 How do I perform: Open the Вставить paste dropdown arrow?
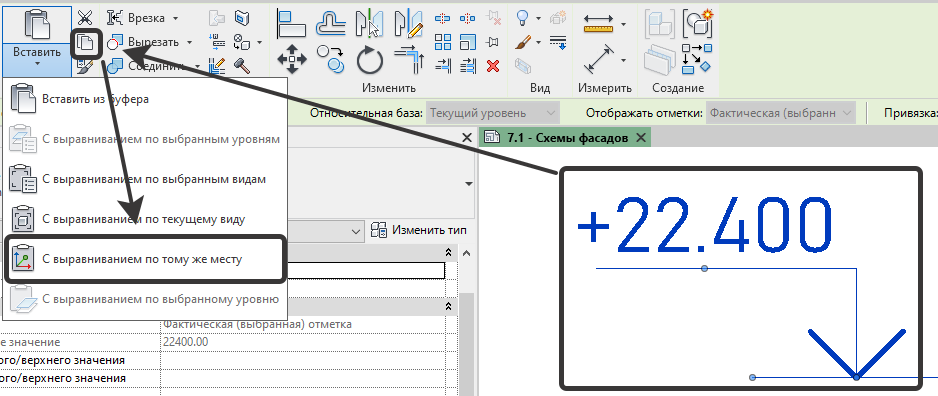(37, 63)
